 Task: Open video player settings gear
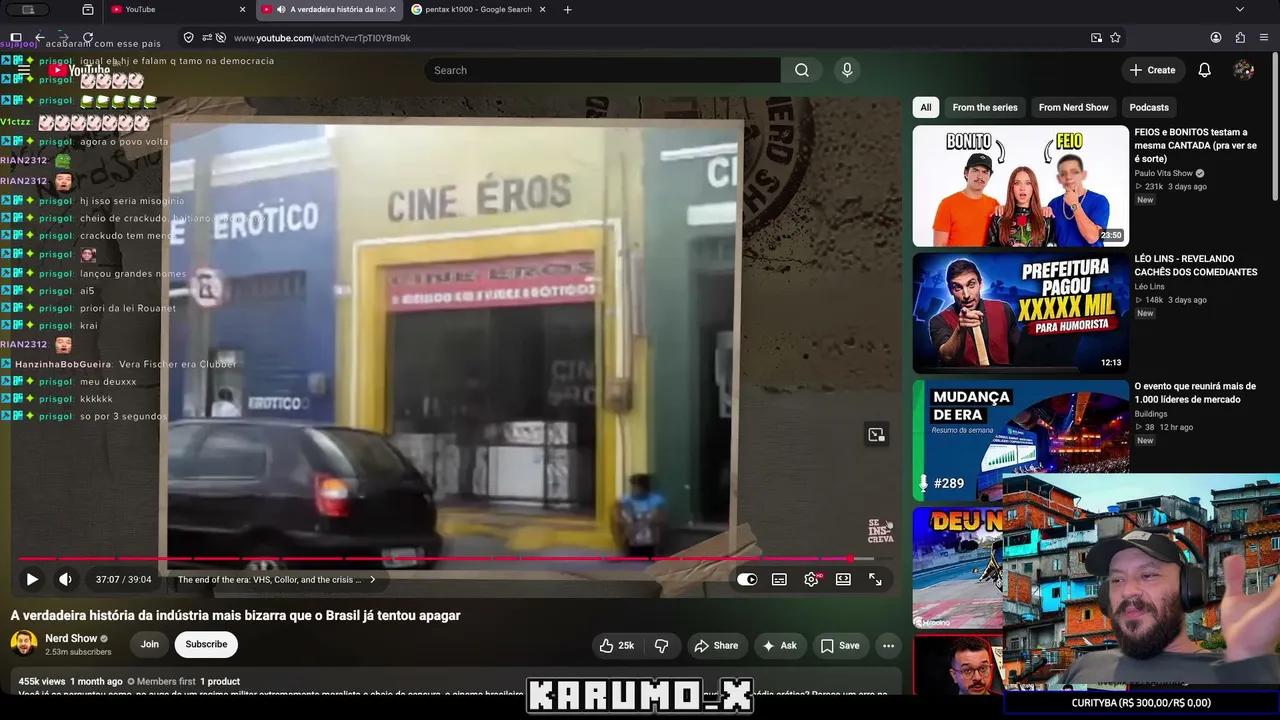click(x=811, y=579)
